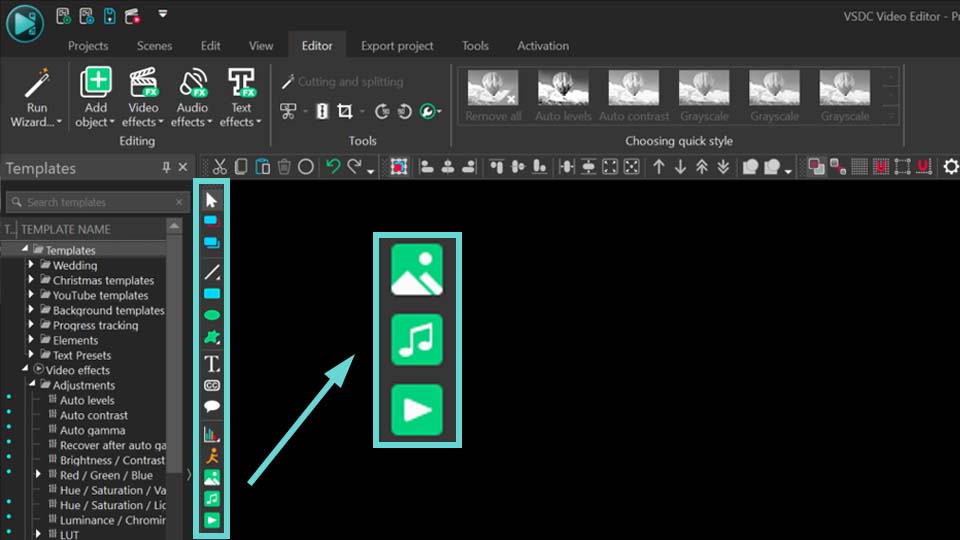Expand the Christmas templates folder
The image size is (960, 540).
pos(31,279)
